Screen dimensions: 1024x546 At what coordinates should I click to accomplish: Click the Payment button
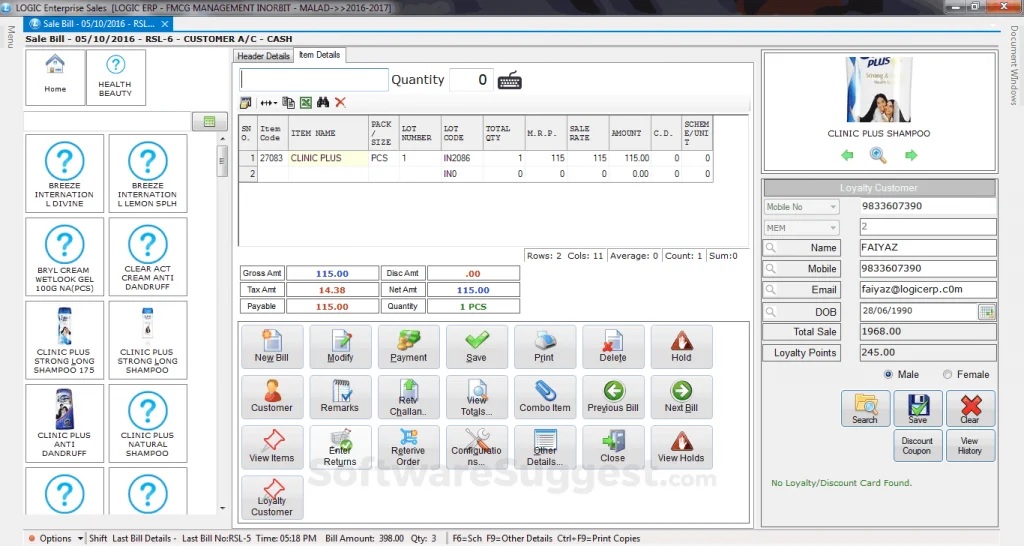click(x=408, y=347)
